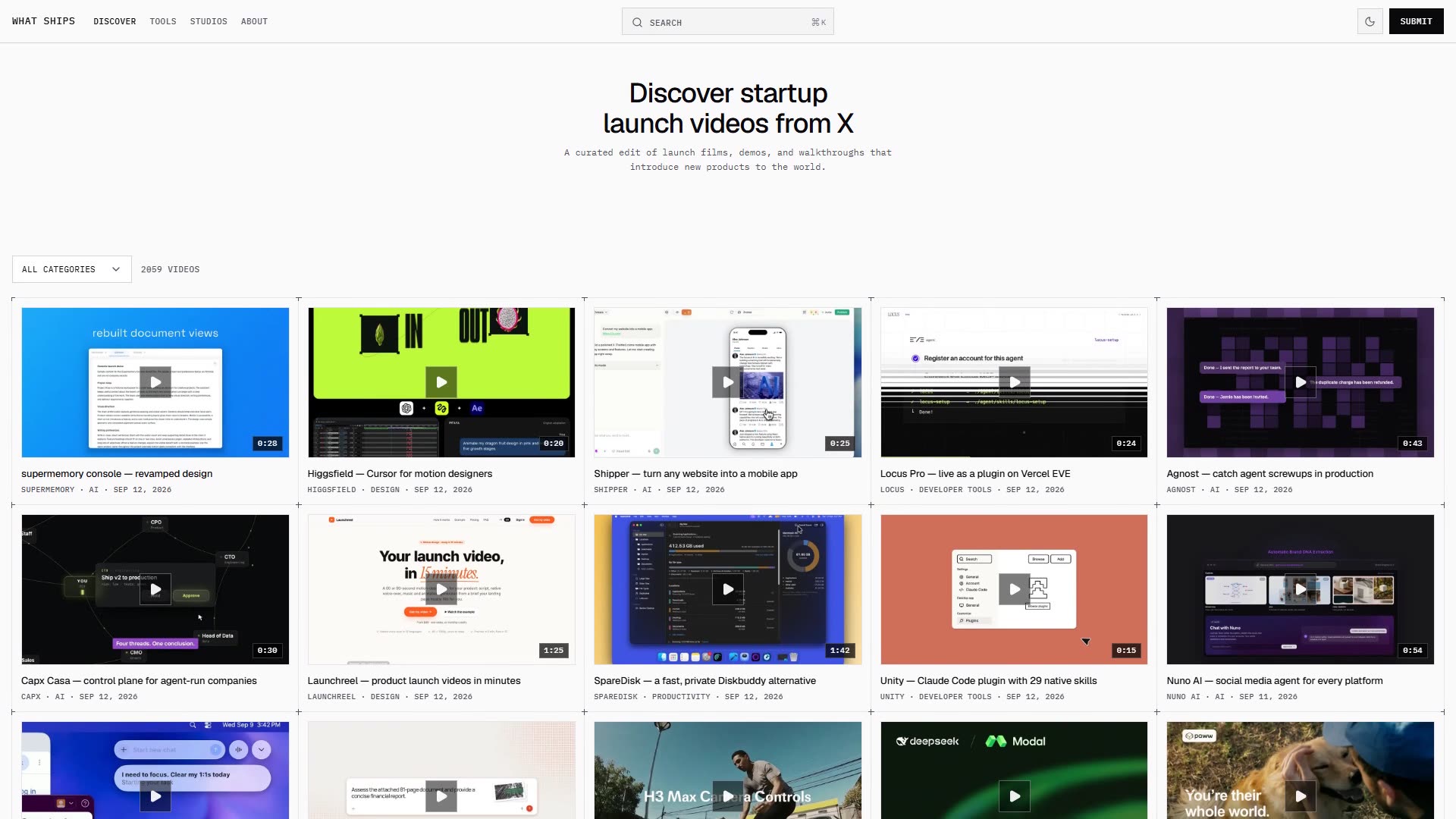
Task: Click metadata 'UNITY · DEVELOPER TOOLS · SEP 12, 2026'
Action: (x=972, y=697)
